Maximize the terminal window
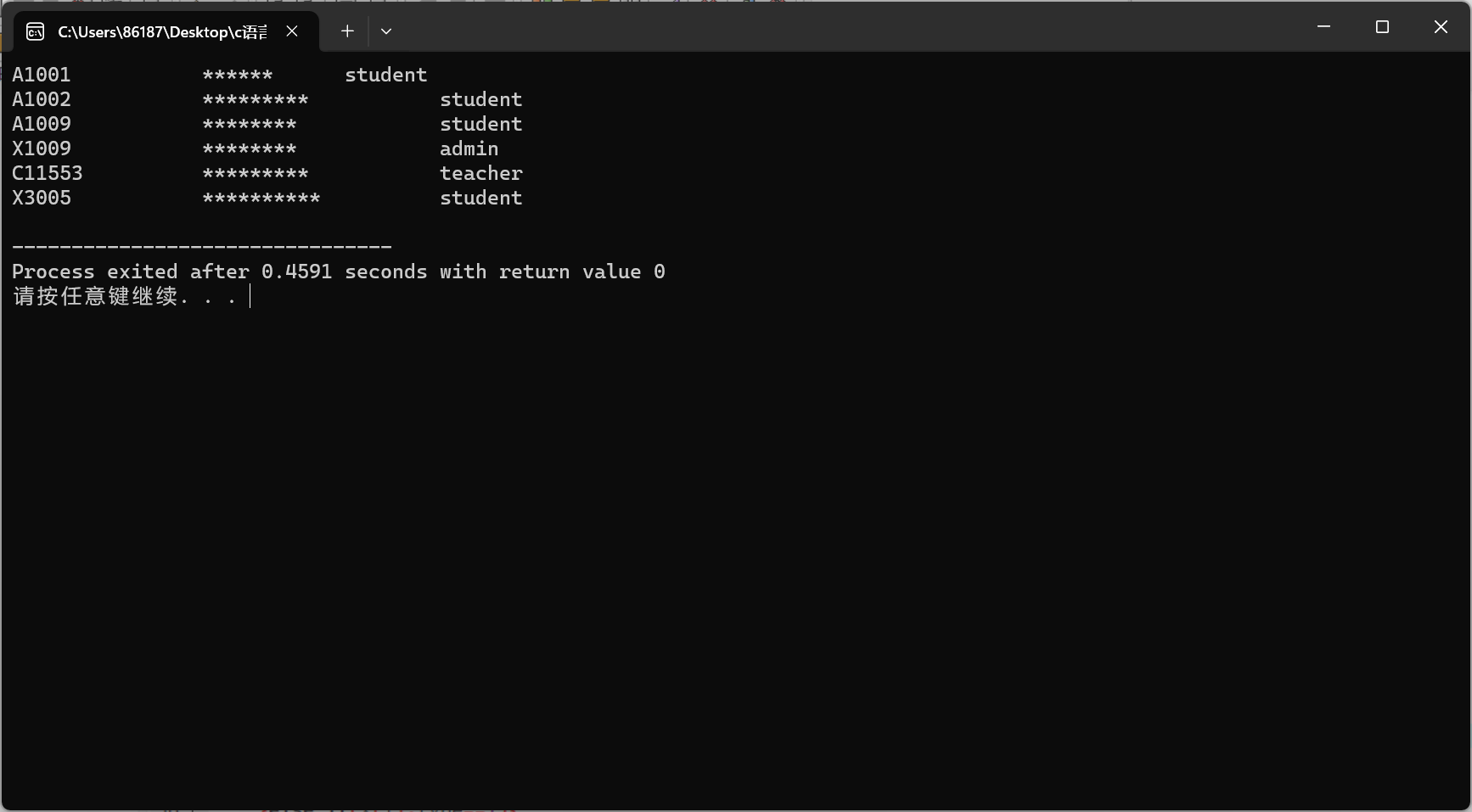 point(1382,27)
